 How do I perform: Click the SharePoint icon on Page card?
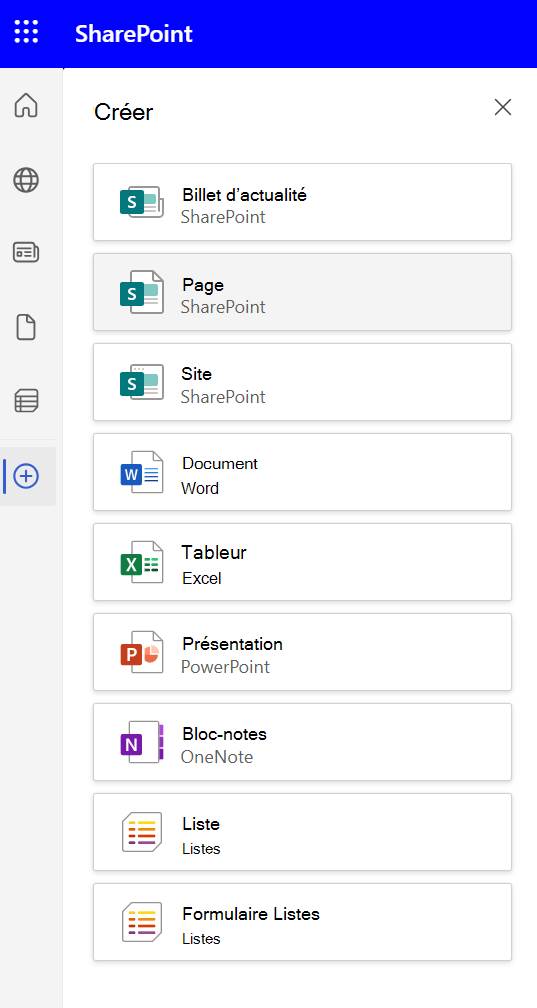[x=142, y=292]
